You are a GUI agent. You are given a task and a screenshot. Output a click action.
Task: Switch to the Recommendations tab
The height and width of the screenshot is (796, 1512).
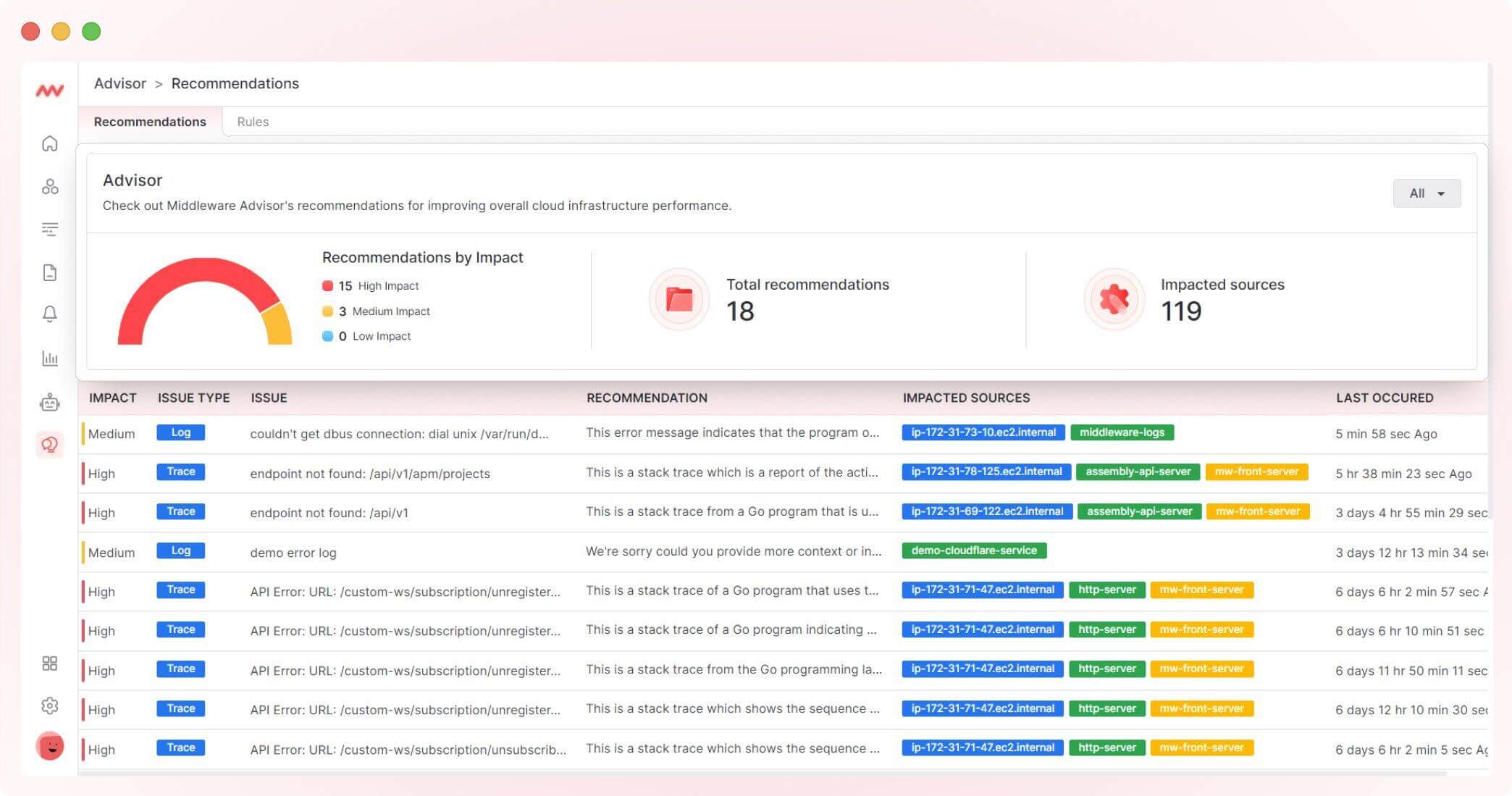pyautogui.click(x=150, y=122)
